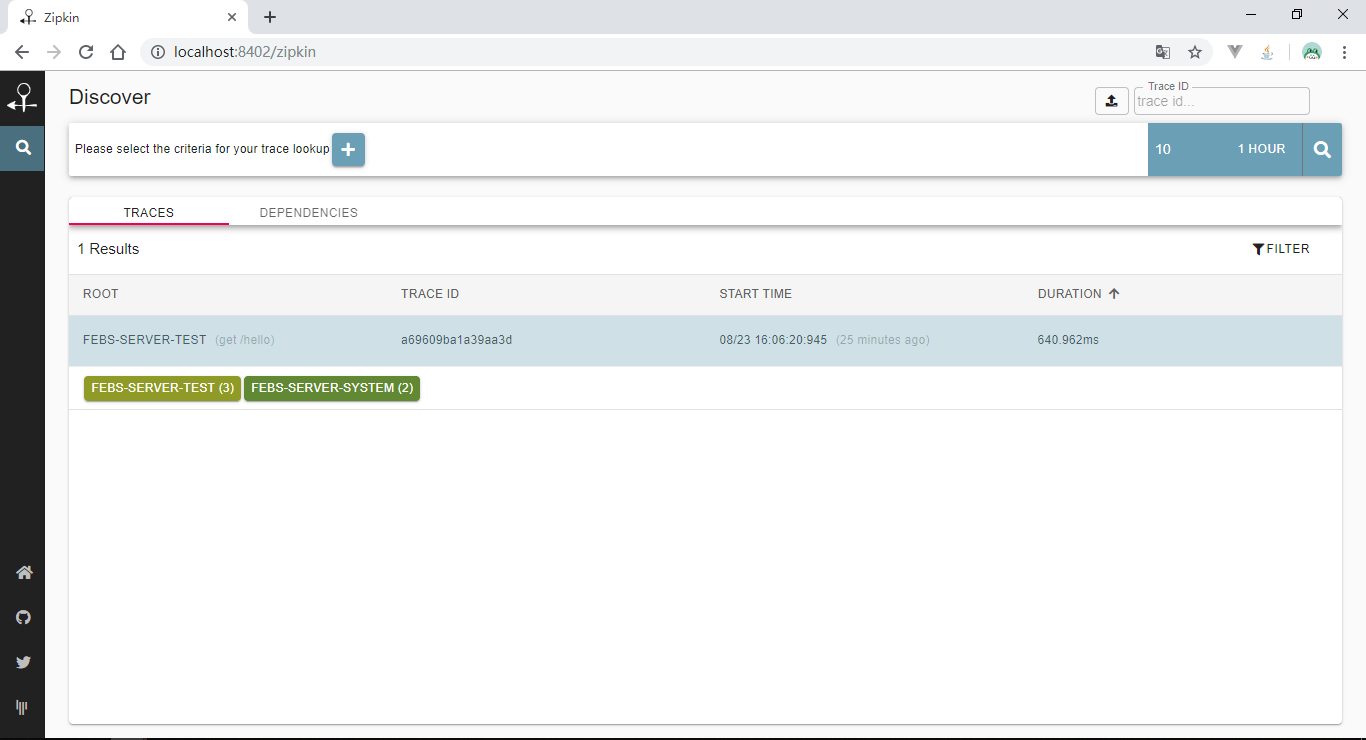
Task: Open the Twitter link icon in sidebar
Action: pyautogui.click(x=24, y=662)
